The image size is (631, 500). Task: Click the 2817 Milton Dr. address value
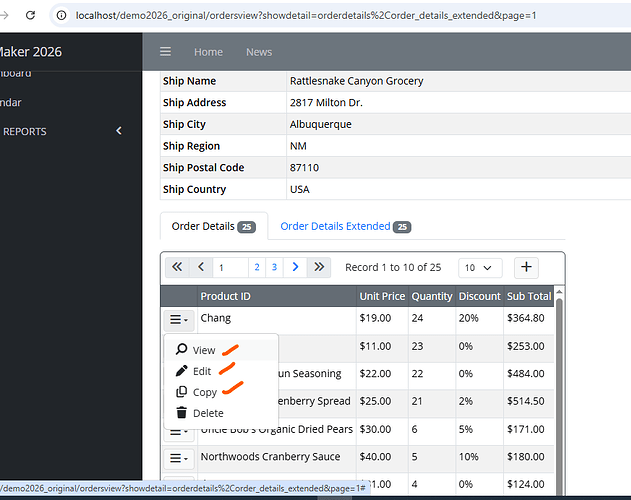tap(326, 103)
